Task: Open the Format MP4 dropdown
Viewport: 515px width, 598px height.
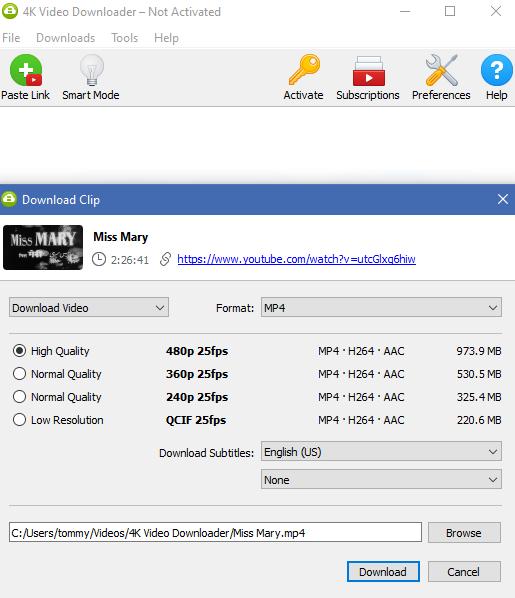Action: coord(381,307)
